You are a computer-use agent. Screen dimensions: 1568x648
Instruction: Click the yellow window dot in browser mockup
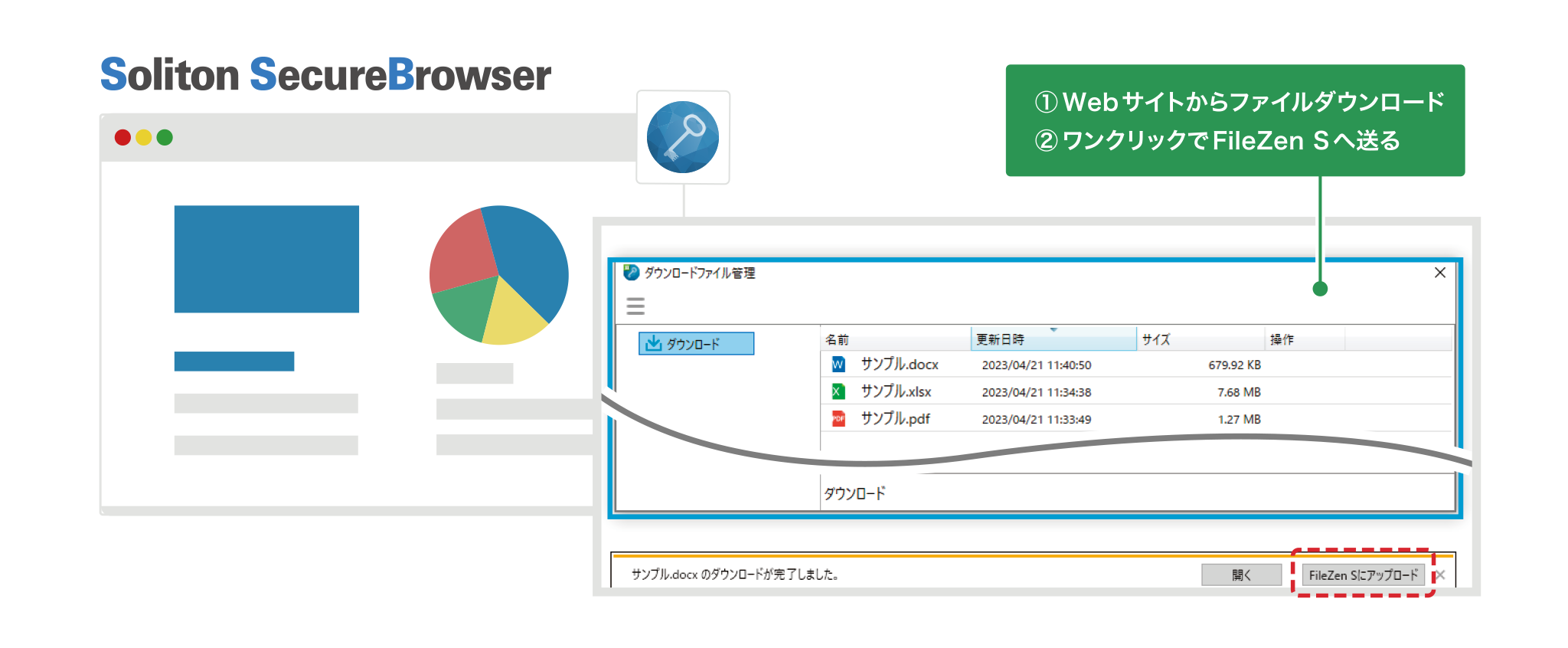tap(143, 137)
